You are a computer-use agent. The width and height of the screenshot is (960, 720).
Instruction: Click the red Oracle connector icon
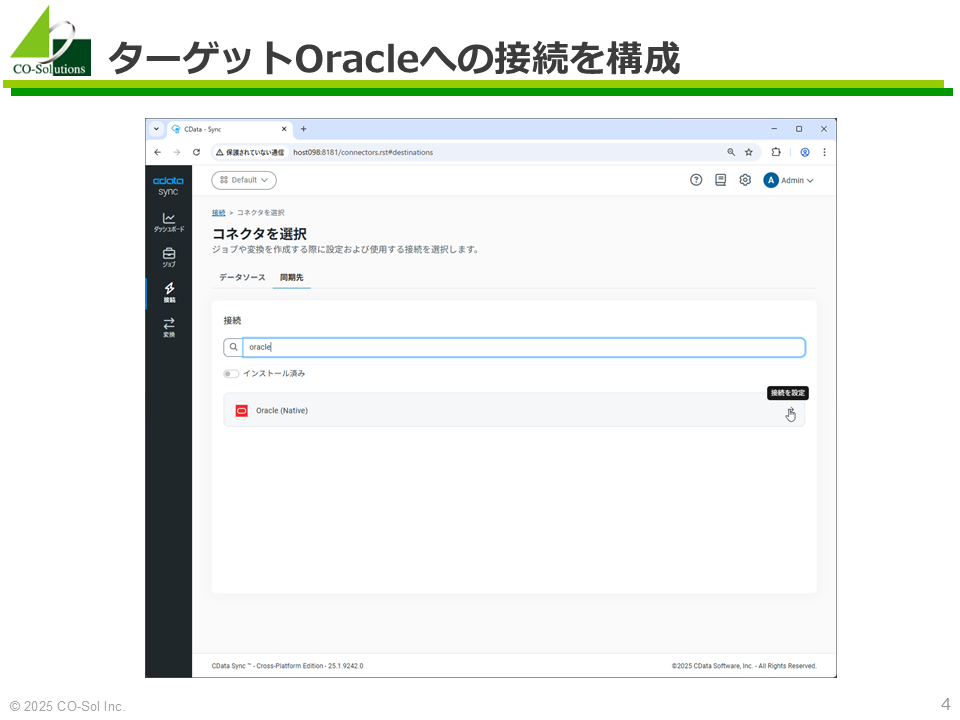tap(242, 410)
